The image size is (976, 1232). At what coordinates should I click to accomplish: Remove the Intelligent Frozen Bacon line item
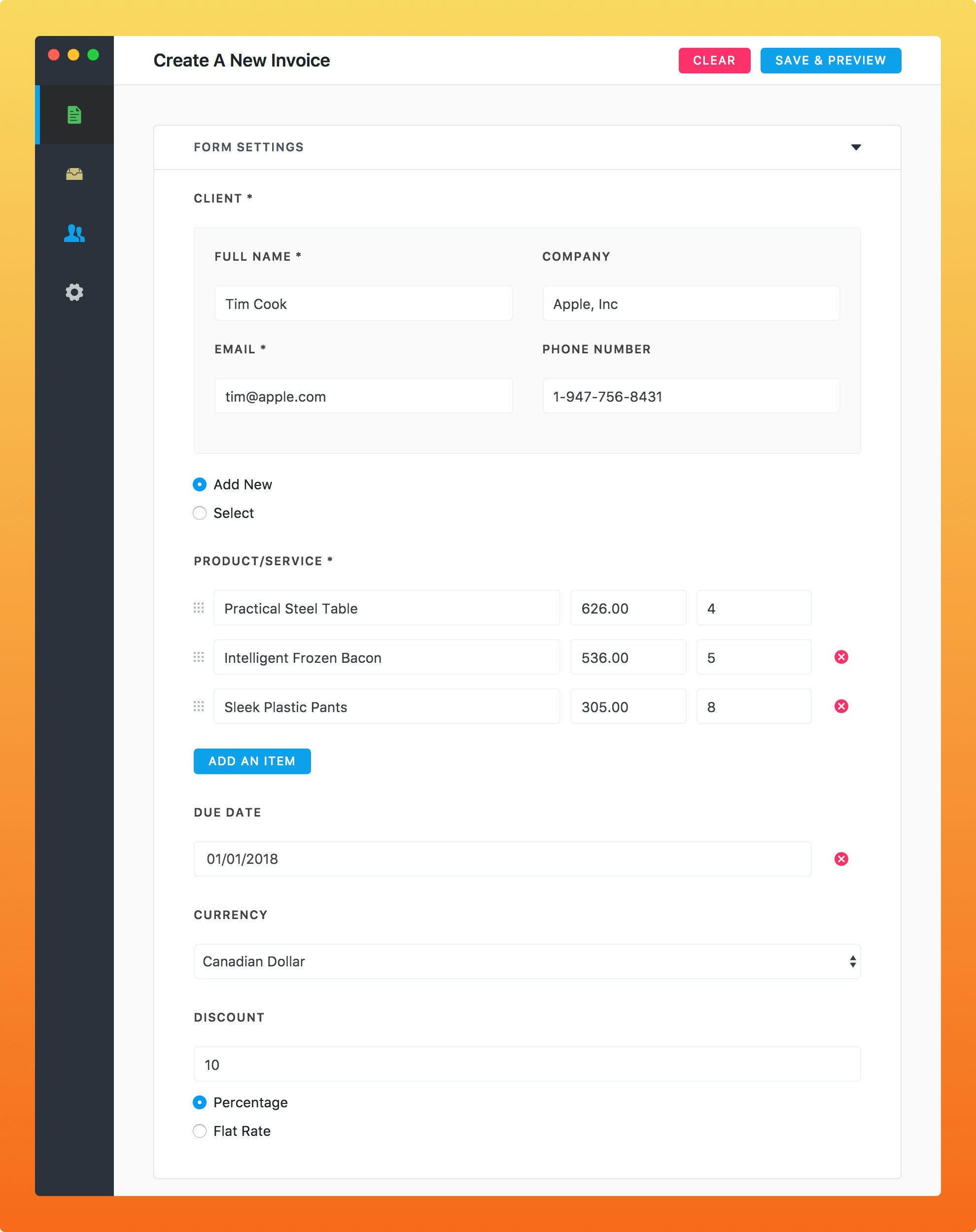pyautogui.click(x=841, y=657)
